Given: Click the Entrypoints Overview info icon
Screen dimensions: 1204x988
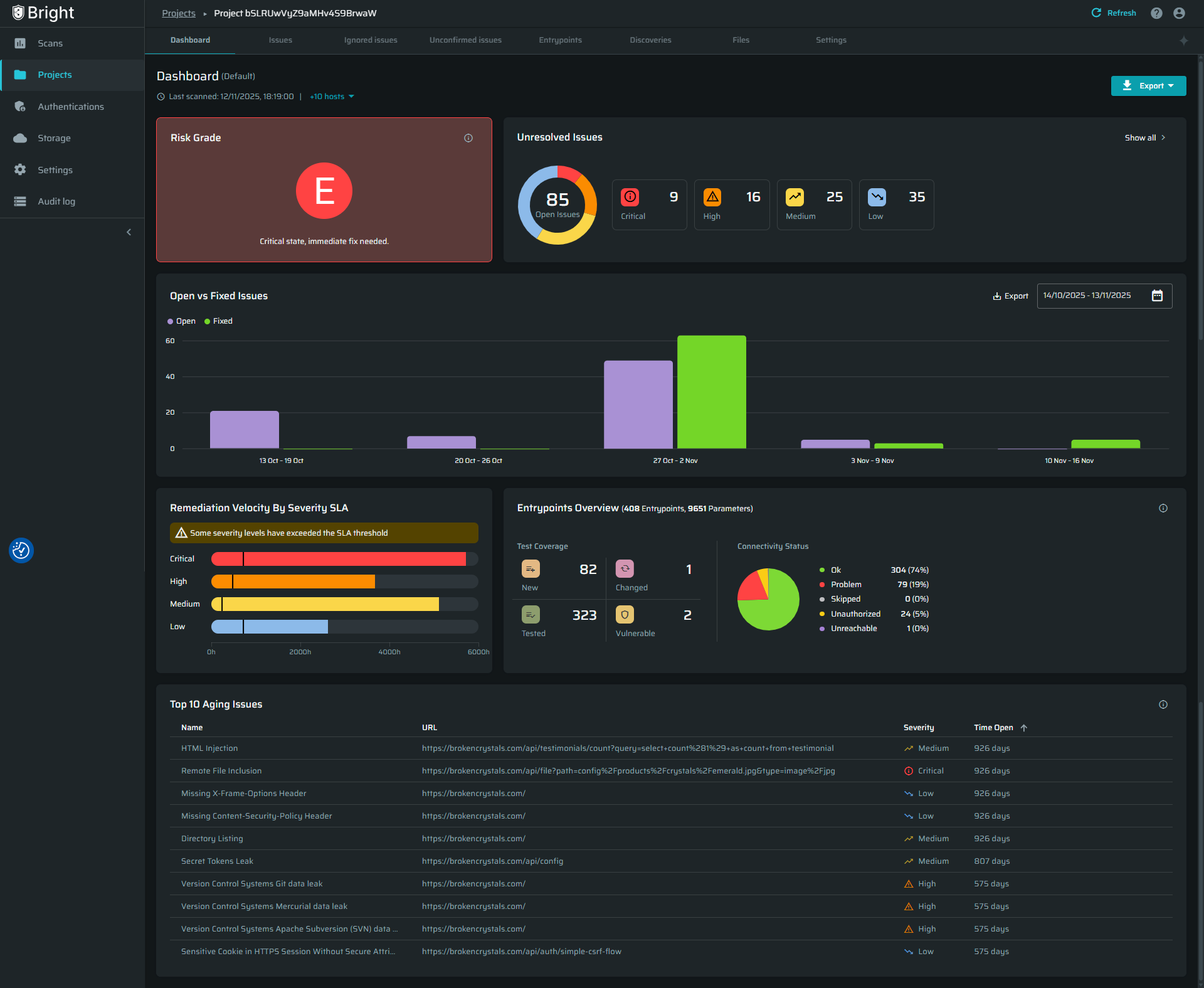Looking at the screenshot, I should pyautogui.click(x=1163, y=508).
